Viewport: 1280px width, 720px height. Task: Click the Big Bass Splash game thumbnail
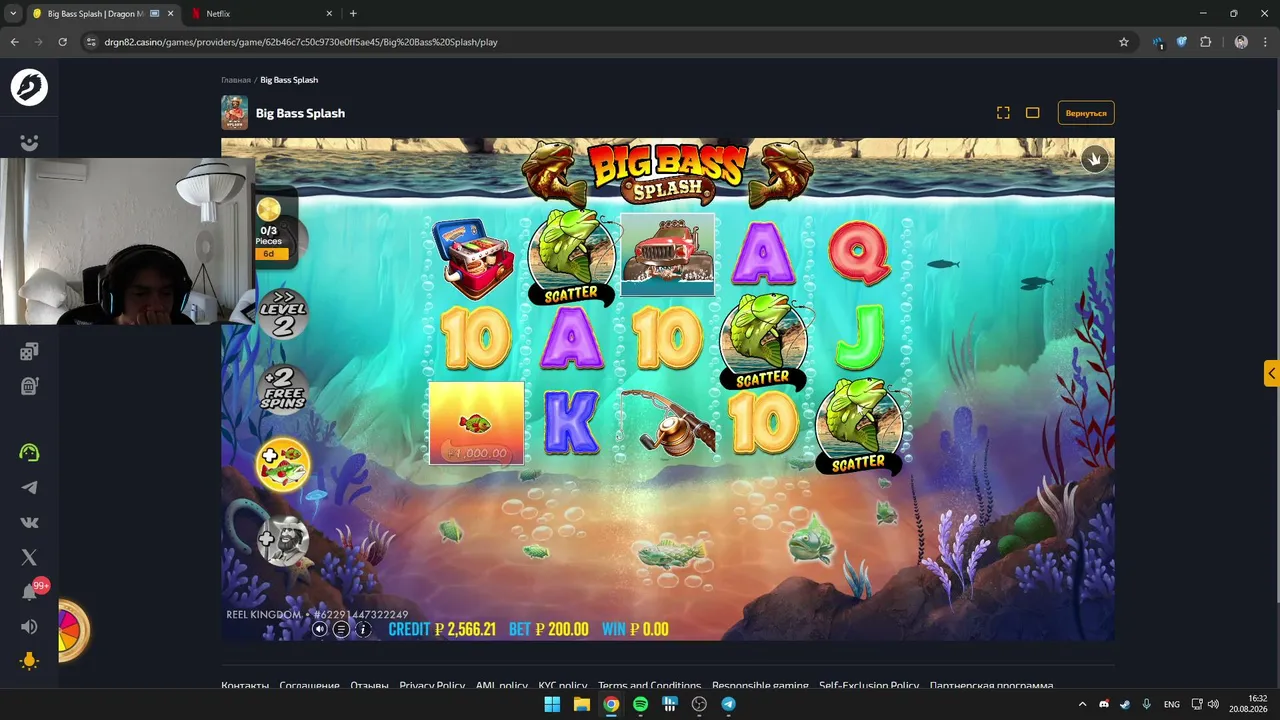click(234, 113)
